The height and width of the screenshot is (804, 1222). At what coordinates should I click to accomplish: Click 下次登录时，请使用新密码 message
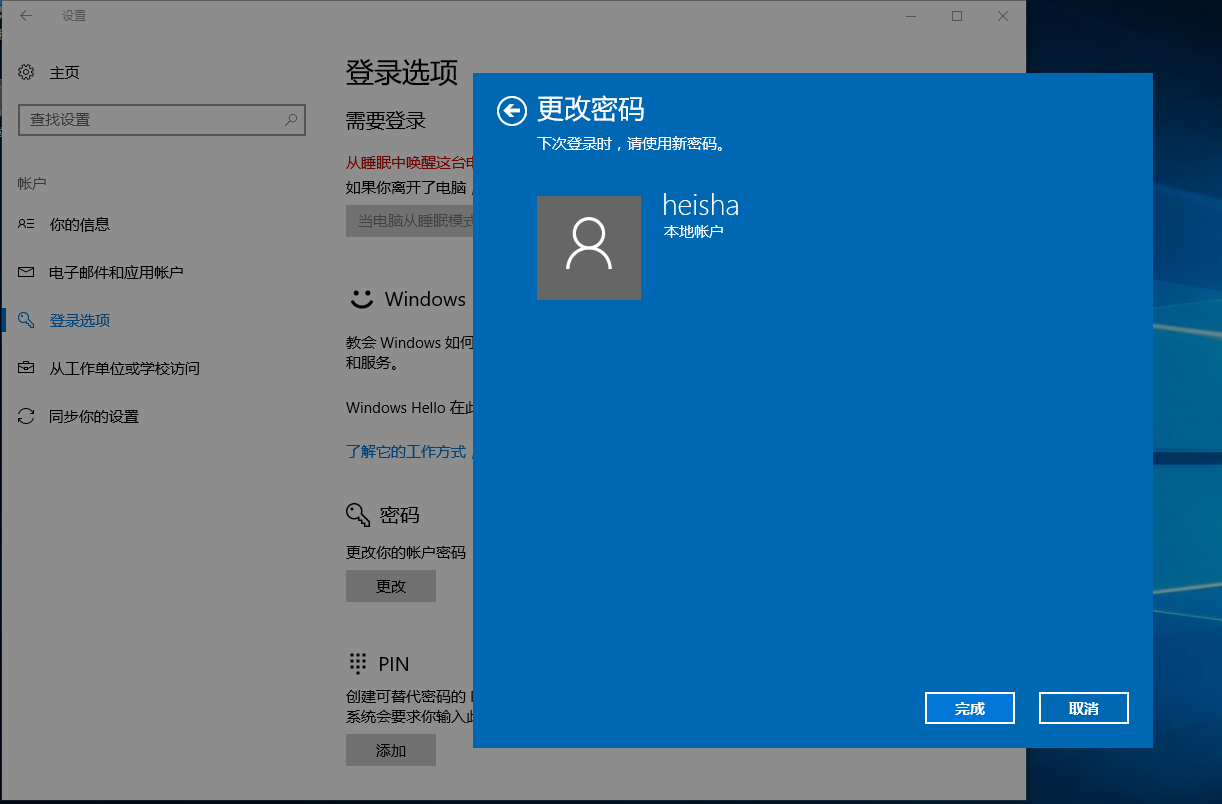[x=631, y=144]
